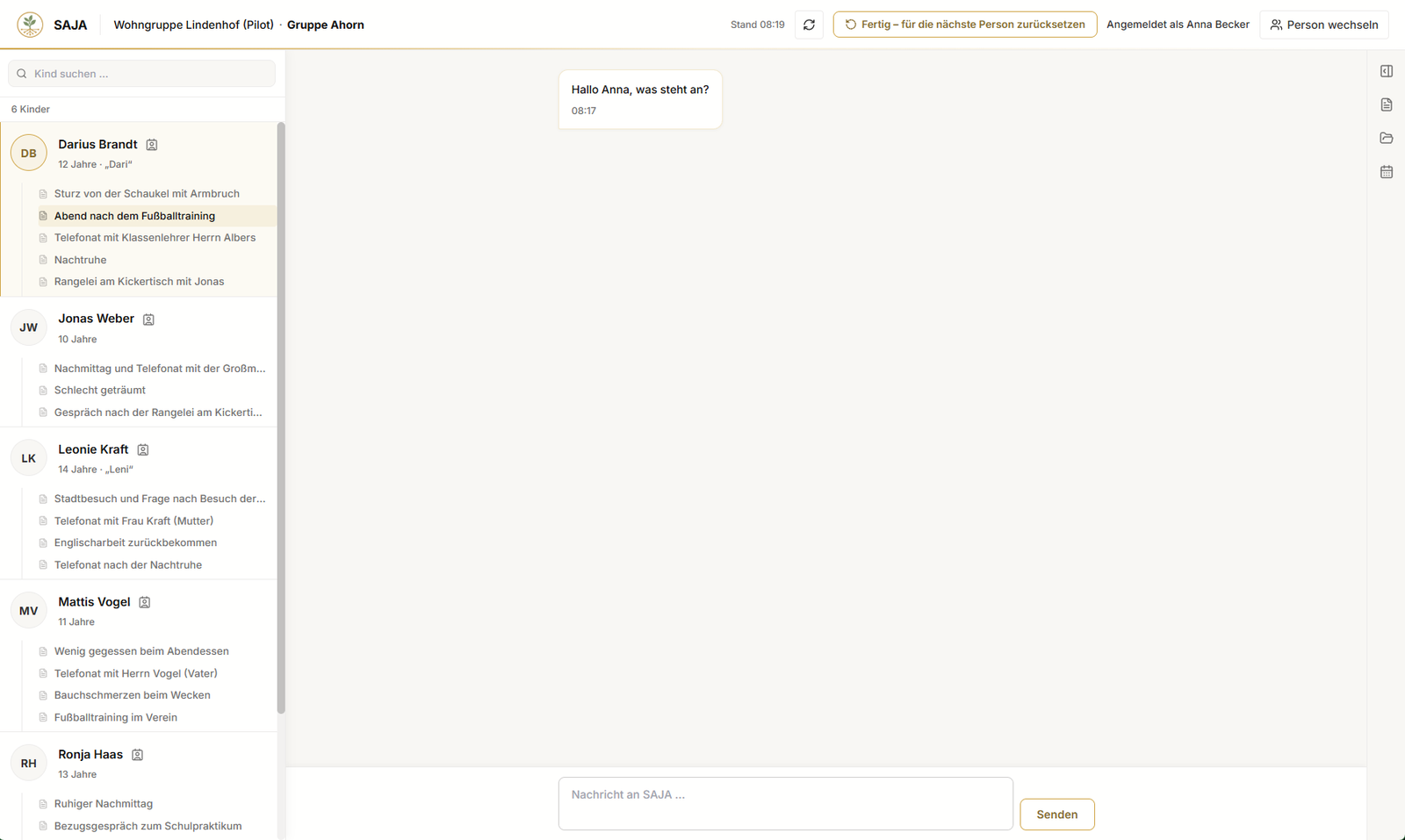Click the RH avatar of Ronja Haas
This screenshot has width=1405, height=840.
tap(29, 763)
